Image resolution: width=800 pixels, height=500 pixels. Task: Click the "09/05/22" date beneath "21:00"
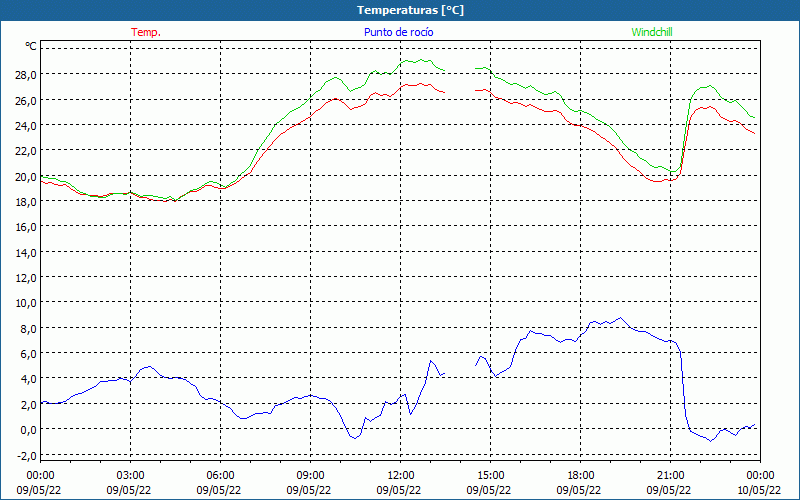point(669,490)
